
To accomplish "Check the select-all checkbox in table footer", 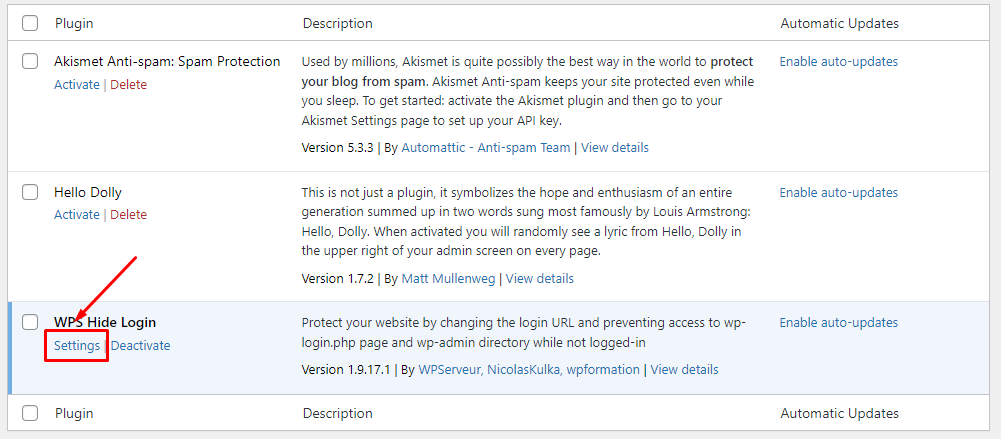I will pyautogui.click(x=30, y=413).
